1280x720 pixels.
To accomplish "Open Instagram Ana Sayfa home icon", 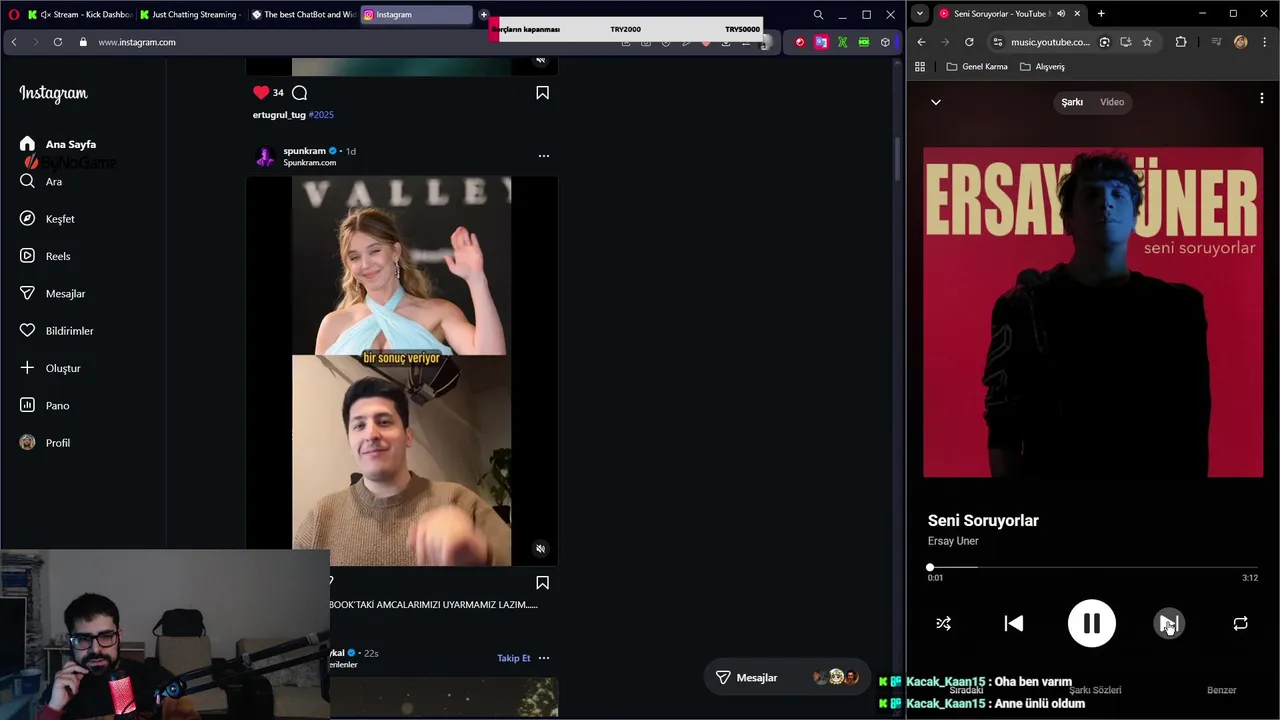I will coord(27,144).
